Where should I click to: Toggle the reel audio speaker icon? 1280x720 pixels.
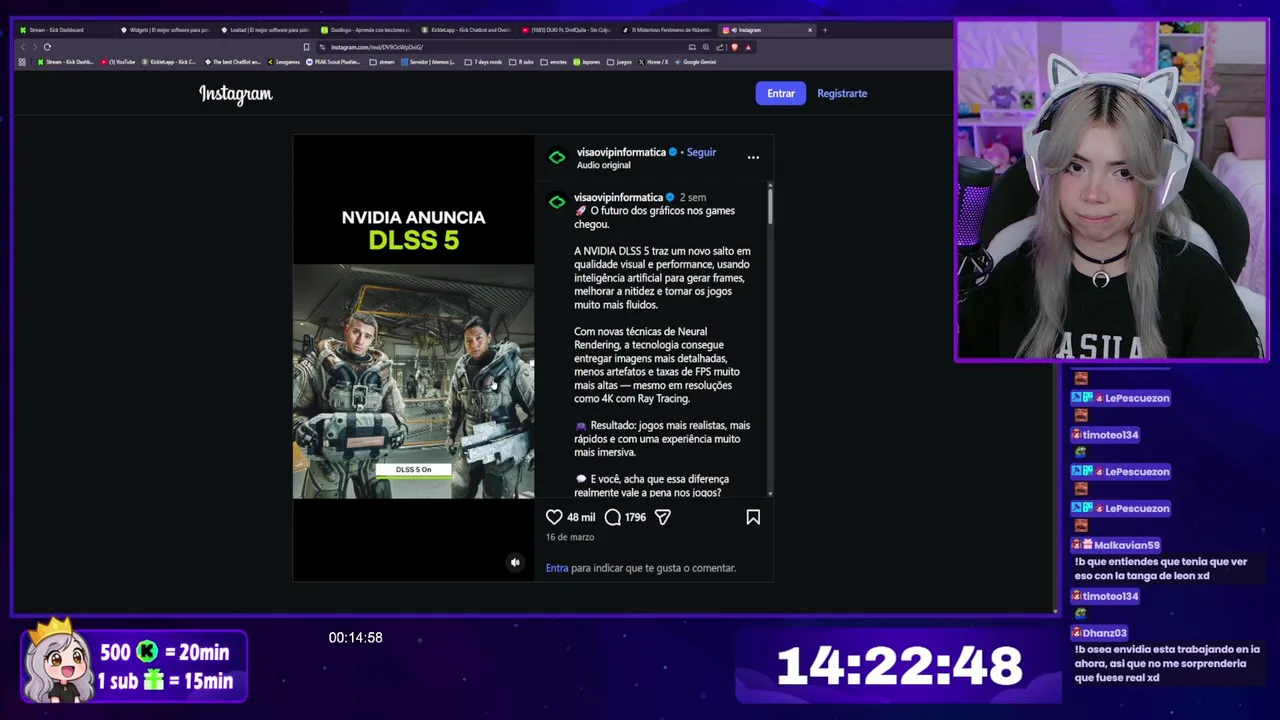[x=515, y=562]
